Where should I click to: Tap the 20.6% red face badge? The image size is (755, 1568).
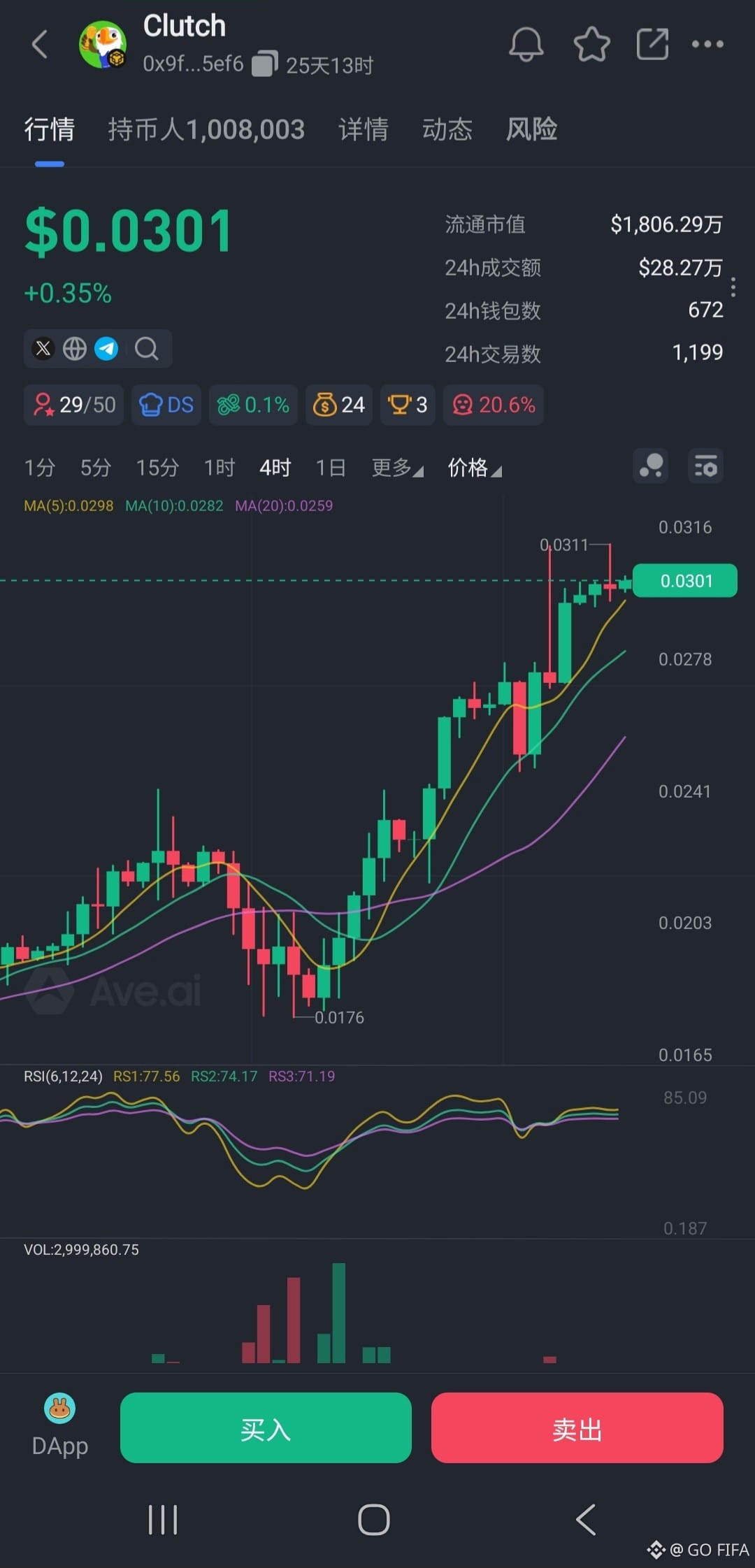pyautogui.click(x=494, y=405)
